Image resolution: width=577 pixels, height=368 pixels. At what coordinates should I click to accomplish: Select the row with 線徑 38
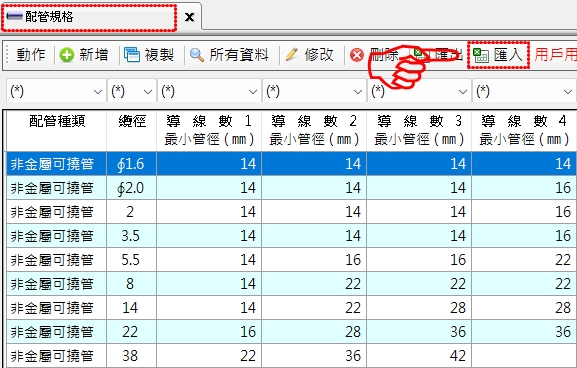pos(291,355)
